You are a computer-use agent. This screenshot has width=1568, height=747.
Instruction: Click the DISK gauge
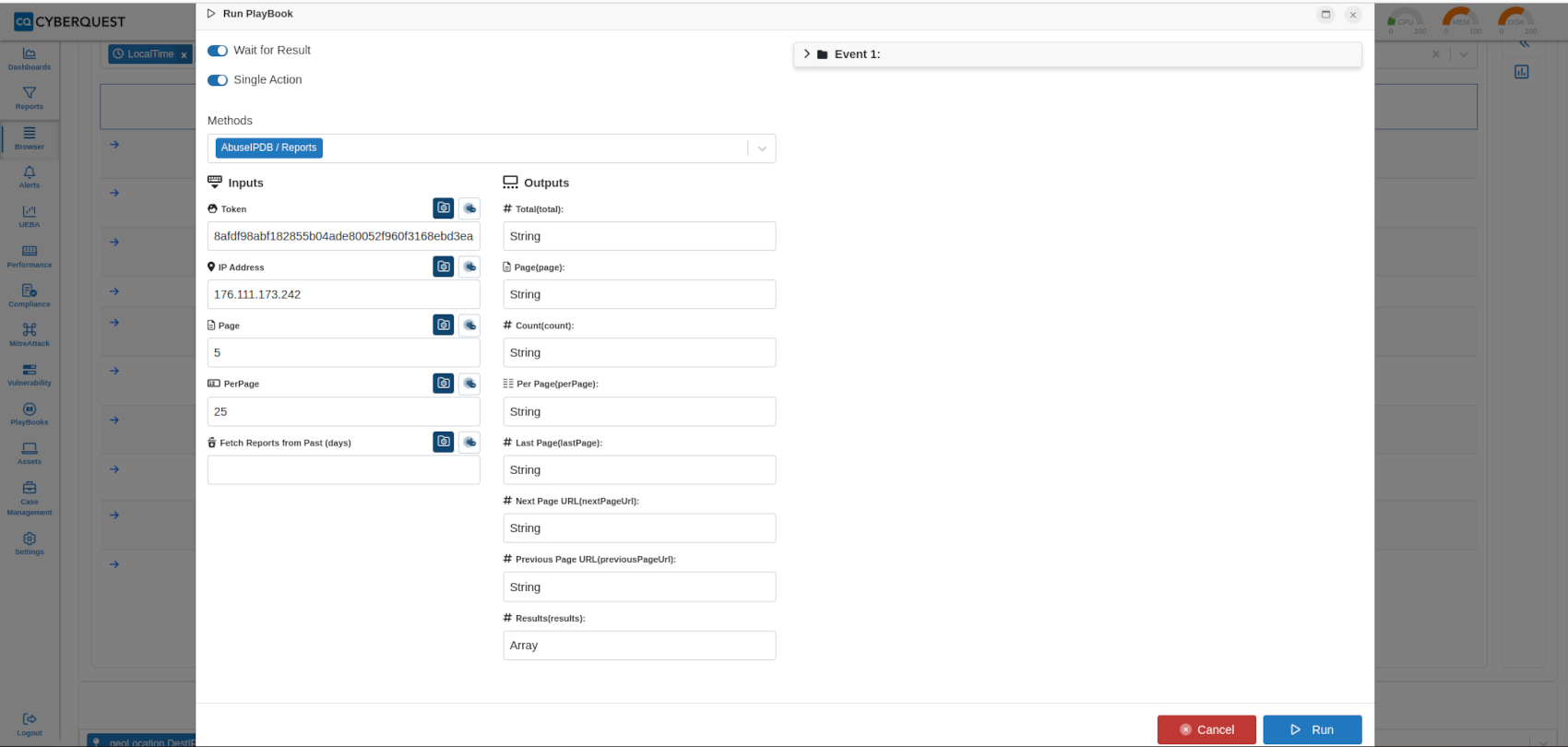pyautogui.click(x=1516, y=20)
